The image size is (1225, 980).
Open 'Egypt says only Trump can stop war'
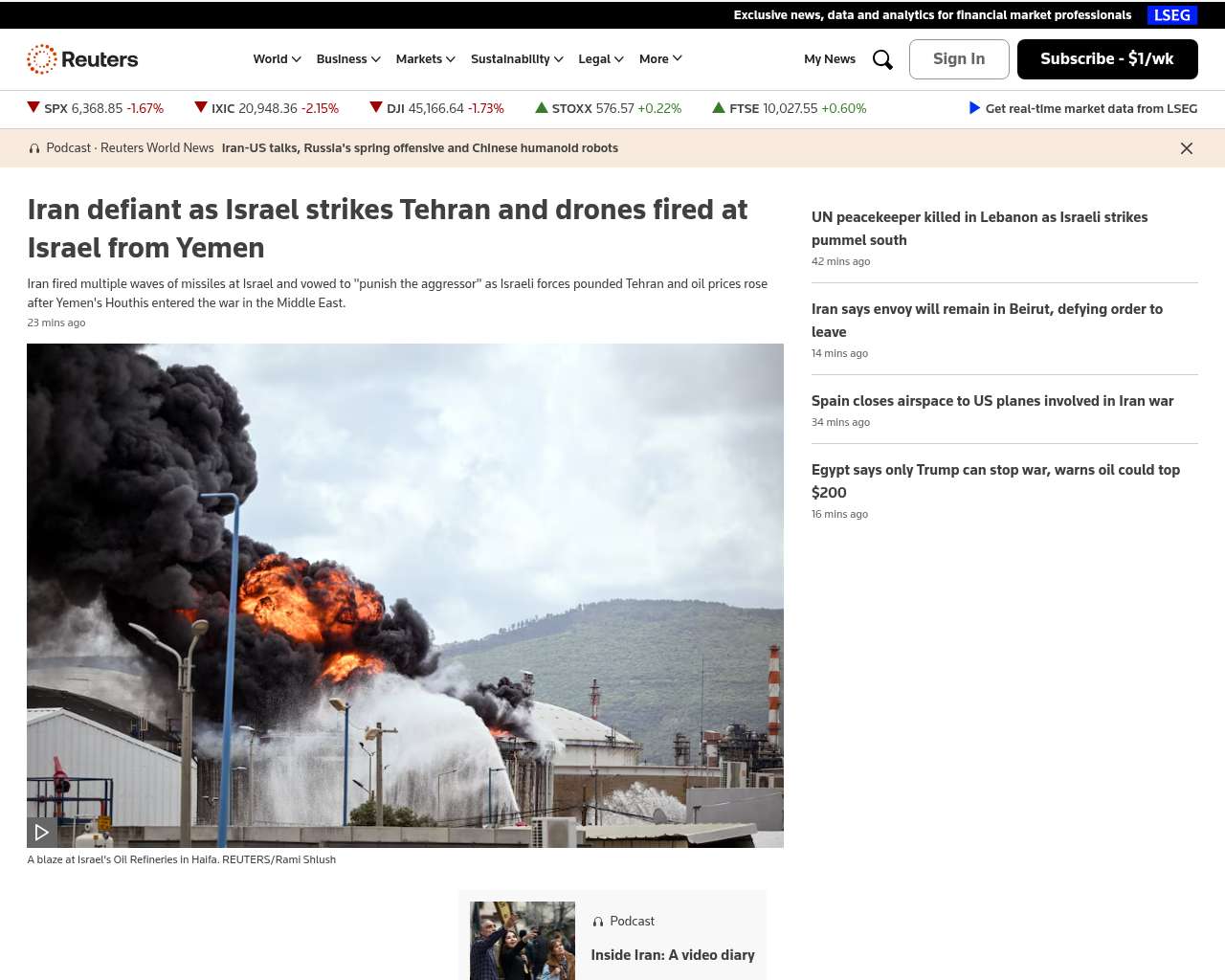tap(995, 481)
